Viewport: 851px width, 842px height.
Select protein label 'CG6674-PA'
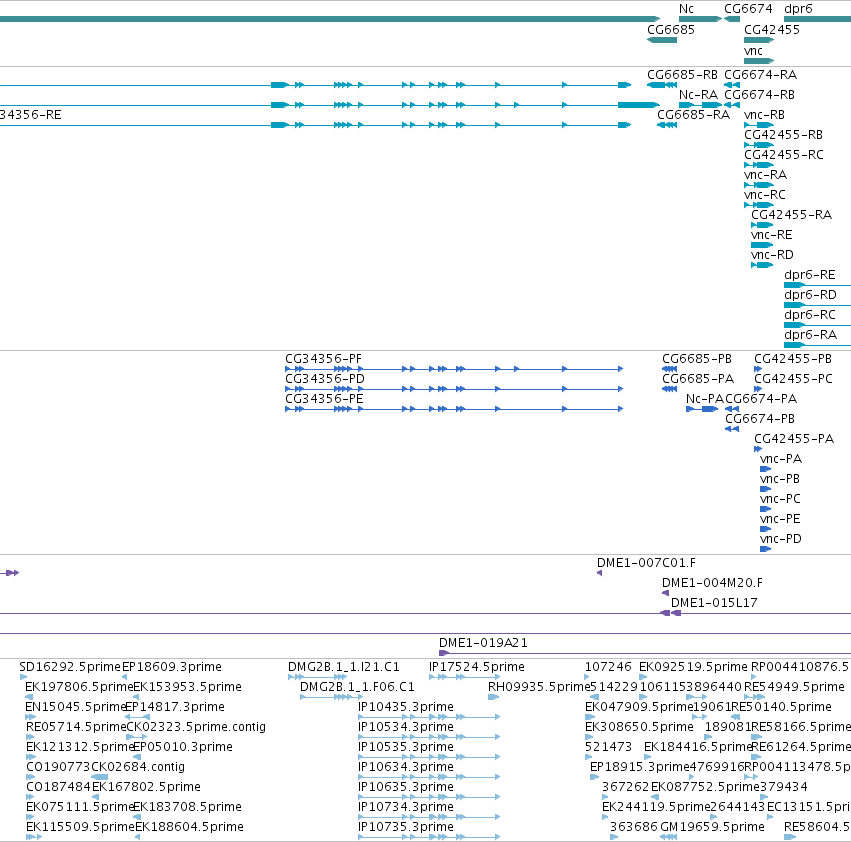point(761,399)
